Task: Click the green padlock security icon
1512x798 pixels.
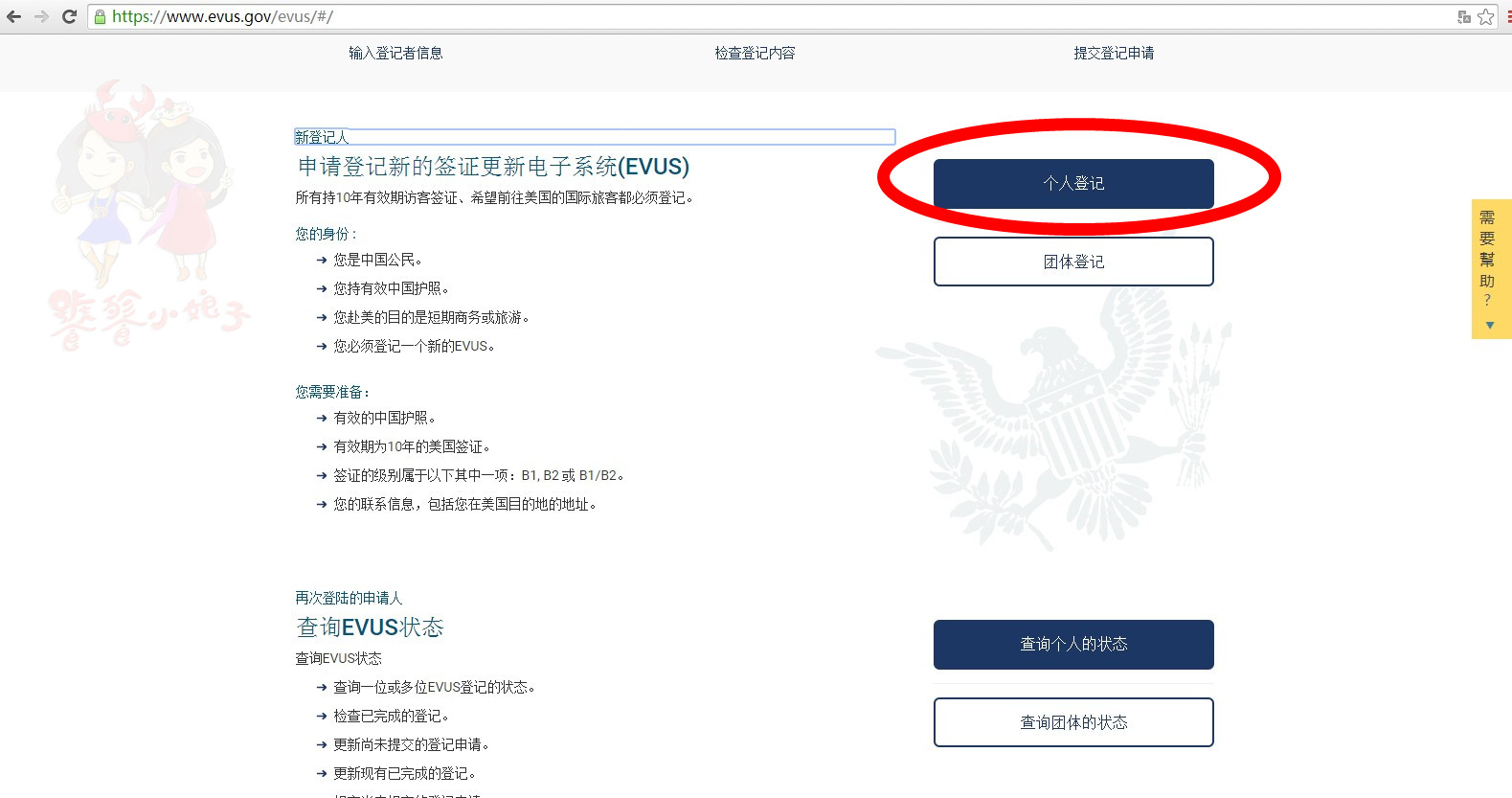Action: click(x=100, y=16)
